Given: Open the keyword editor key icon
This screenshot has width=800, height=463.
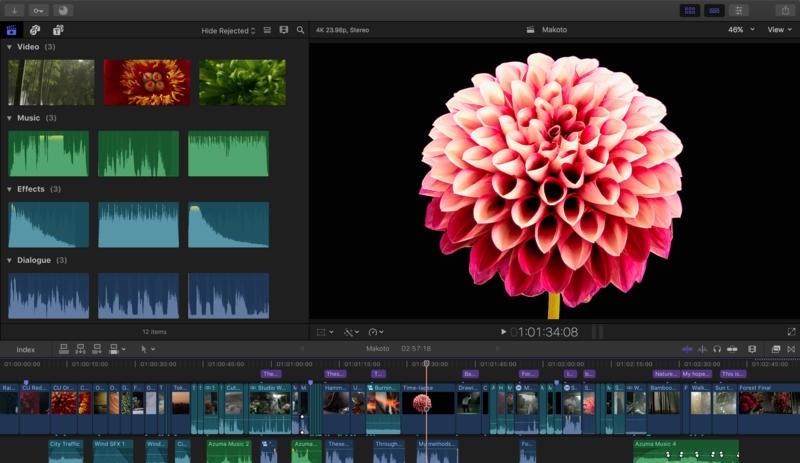Looking at the screenshot, I should point(39,10).
